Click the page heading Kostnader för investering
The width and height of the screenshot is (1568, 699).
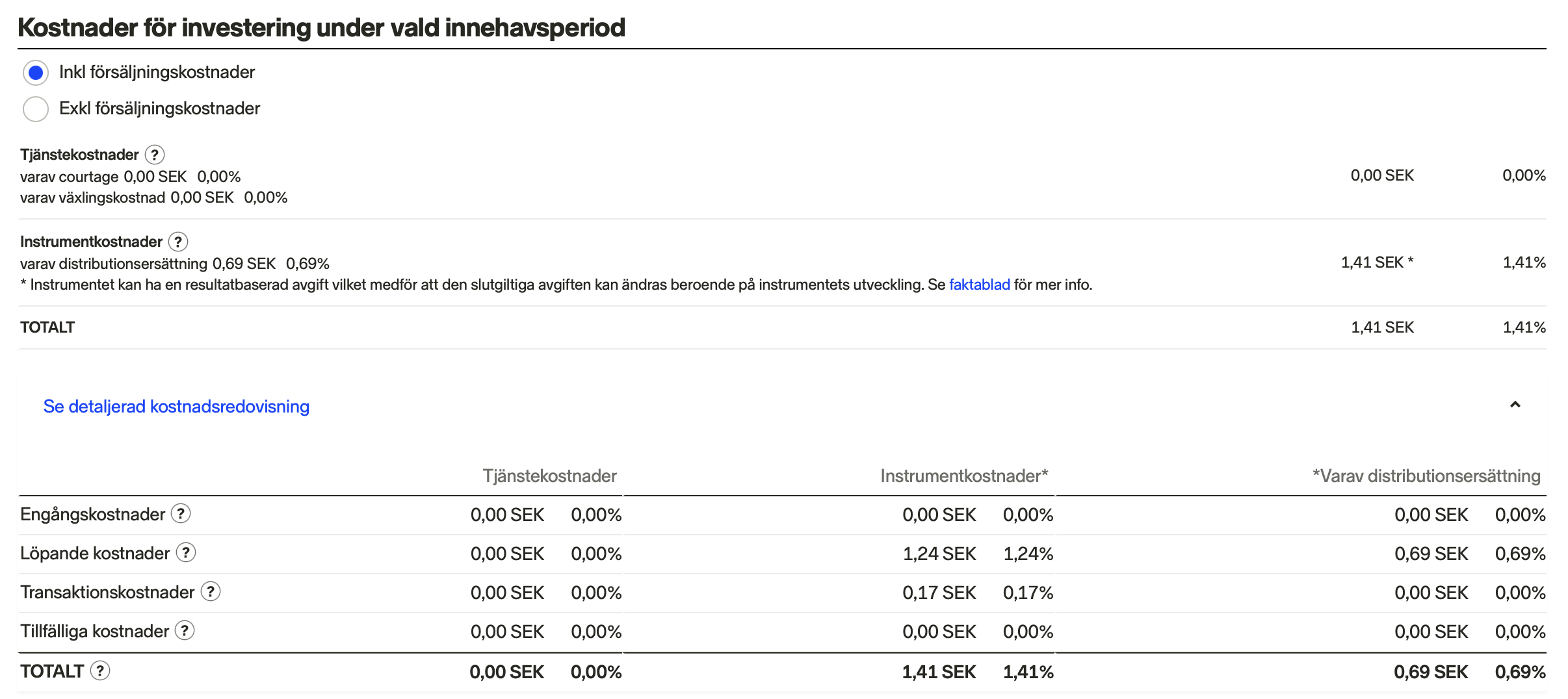(x=321, y=28)
